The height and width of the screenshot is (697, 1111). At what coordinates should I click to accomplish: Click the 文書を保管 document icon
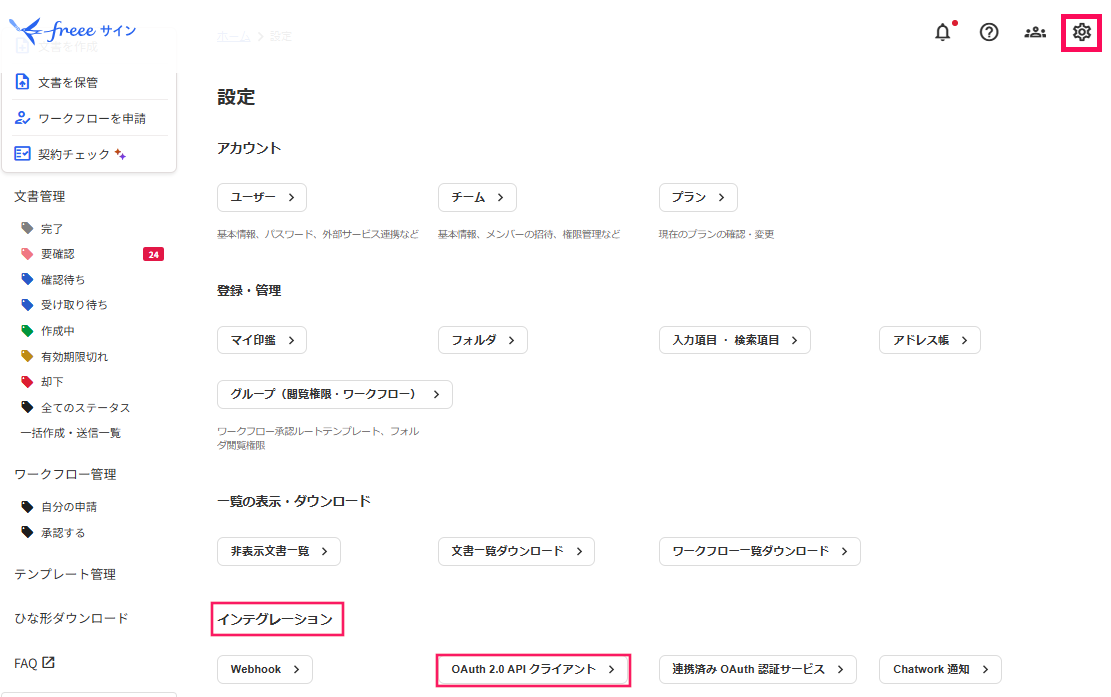(23, 82)
